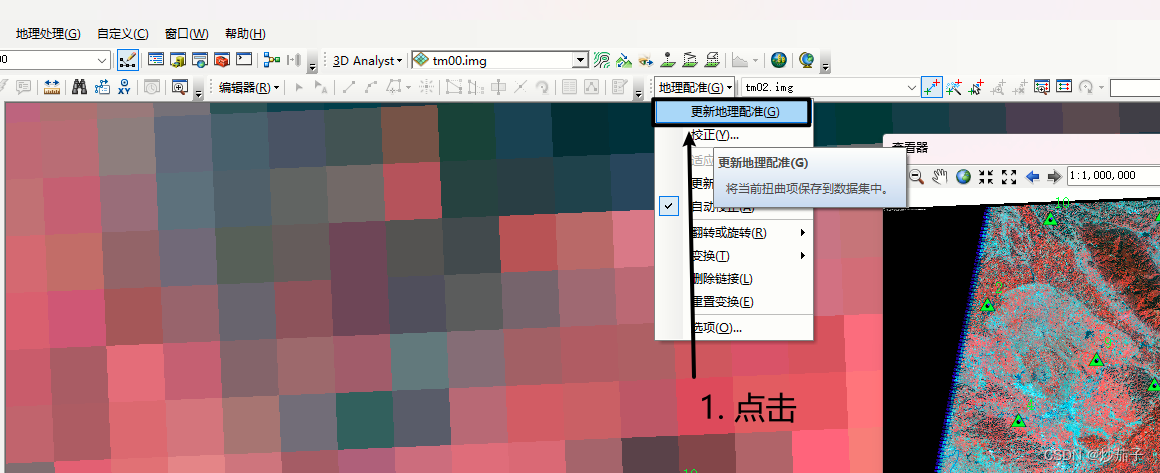Viewport: 1160px width, 473px height.
Task: Select the Pan hand tool in viewer
Action: 940,176
